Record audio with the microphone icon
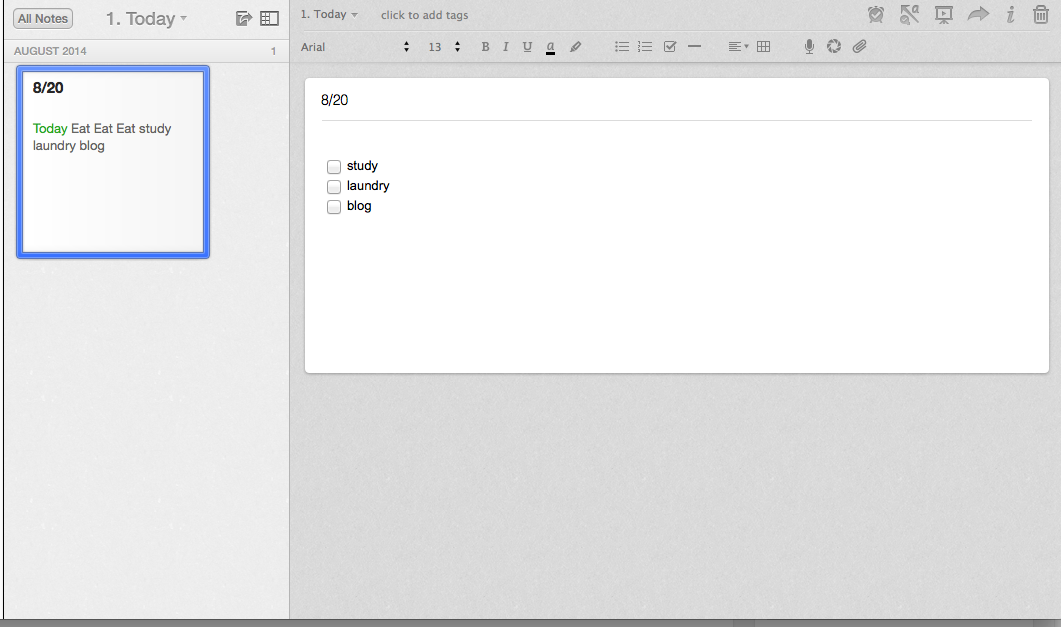 pos(809,47)
